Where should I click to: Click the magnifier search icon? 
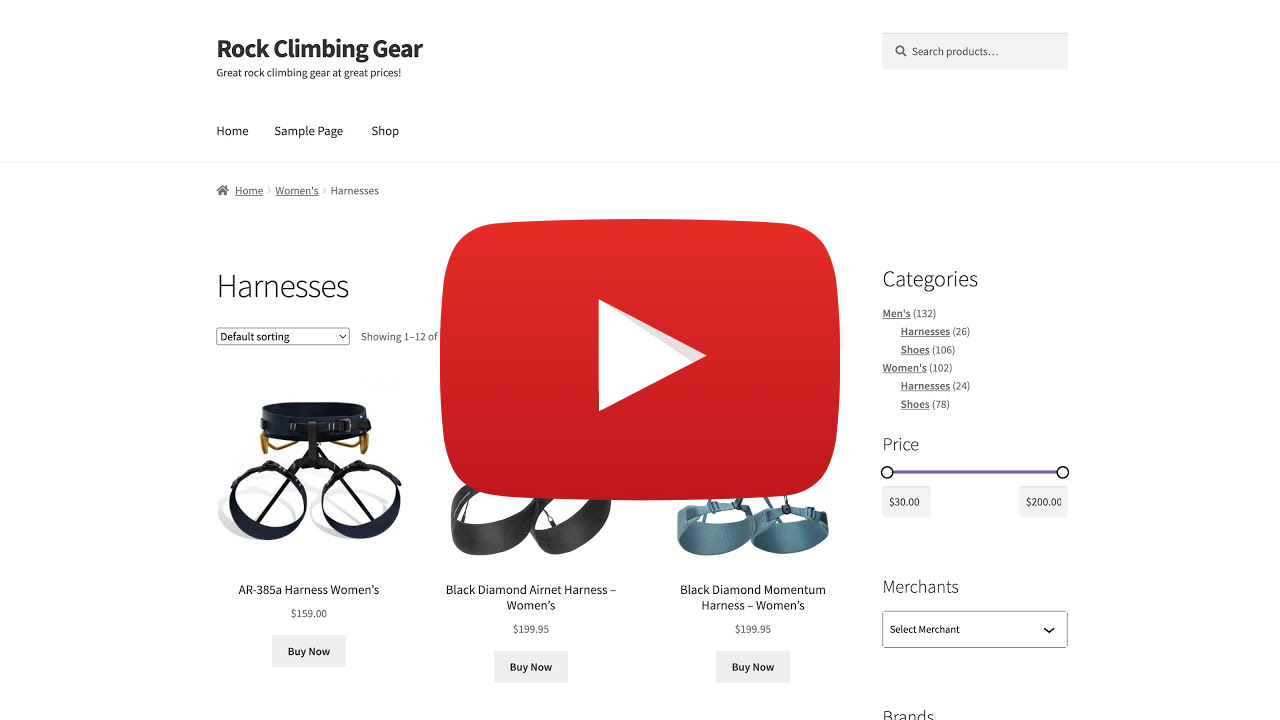click(x=901, y=51)
